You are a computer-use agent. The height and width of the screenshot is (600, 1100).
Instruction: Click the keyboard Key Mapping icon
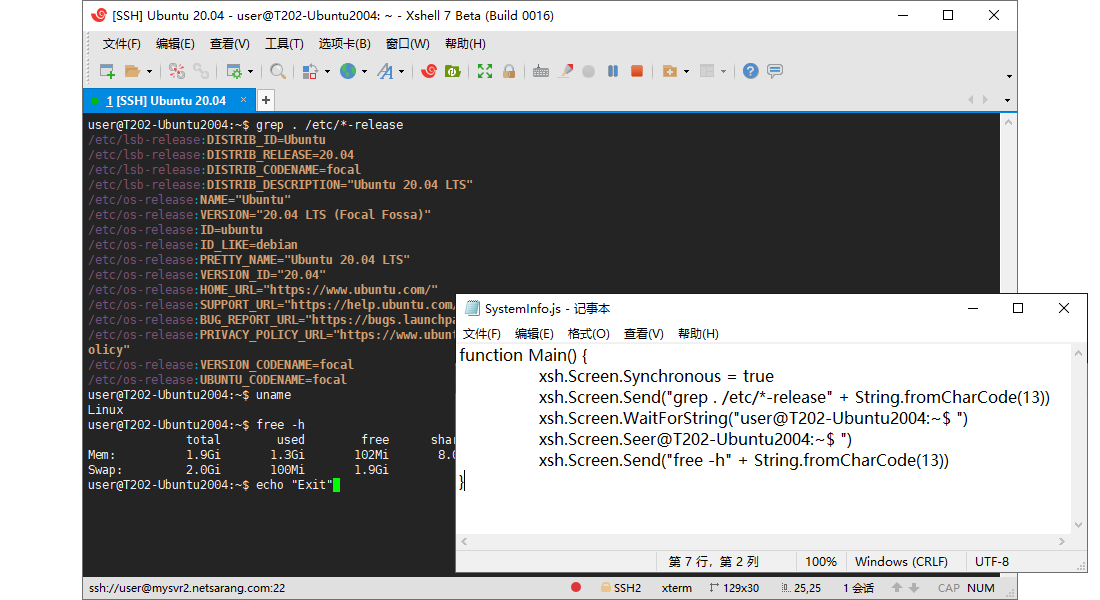pyautogui.click(x=540, y=71)
